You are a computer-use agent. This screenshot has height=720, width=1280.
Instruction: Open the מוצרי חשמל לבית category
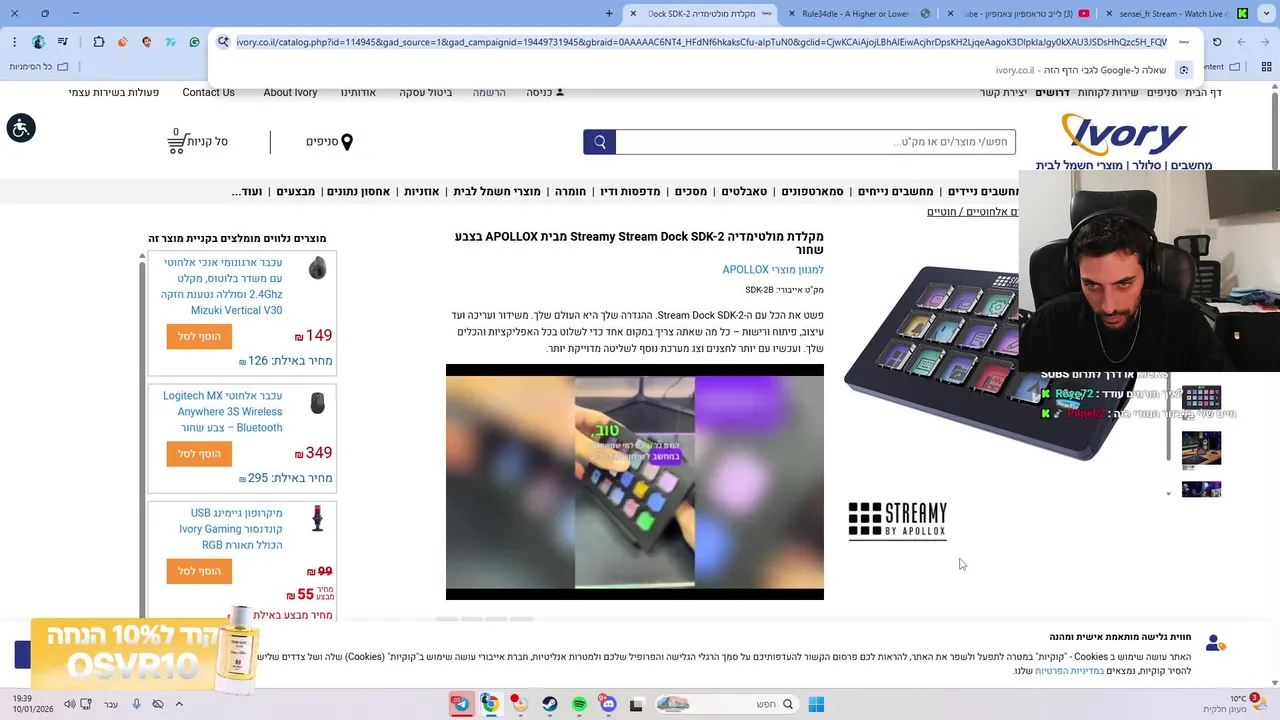(x=497, y=191)
